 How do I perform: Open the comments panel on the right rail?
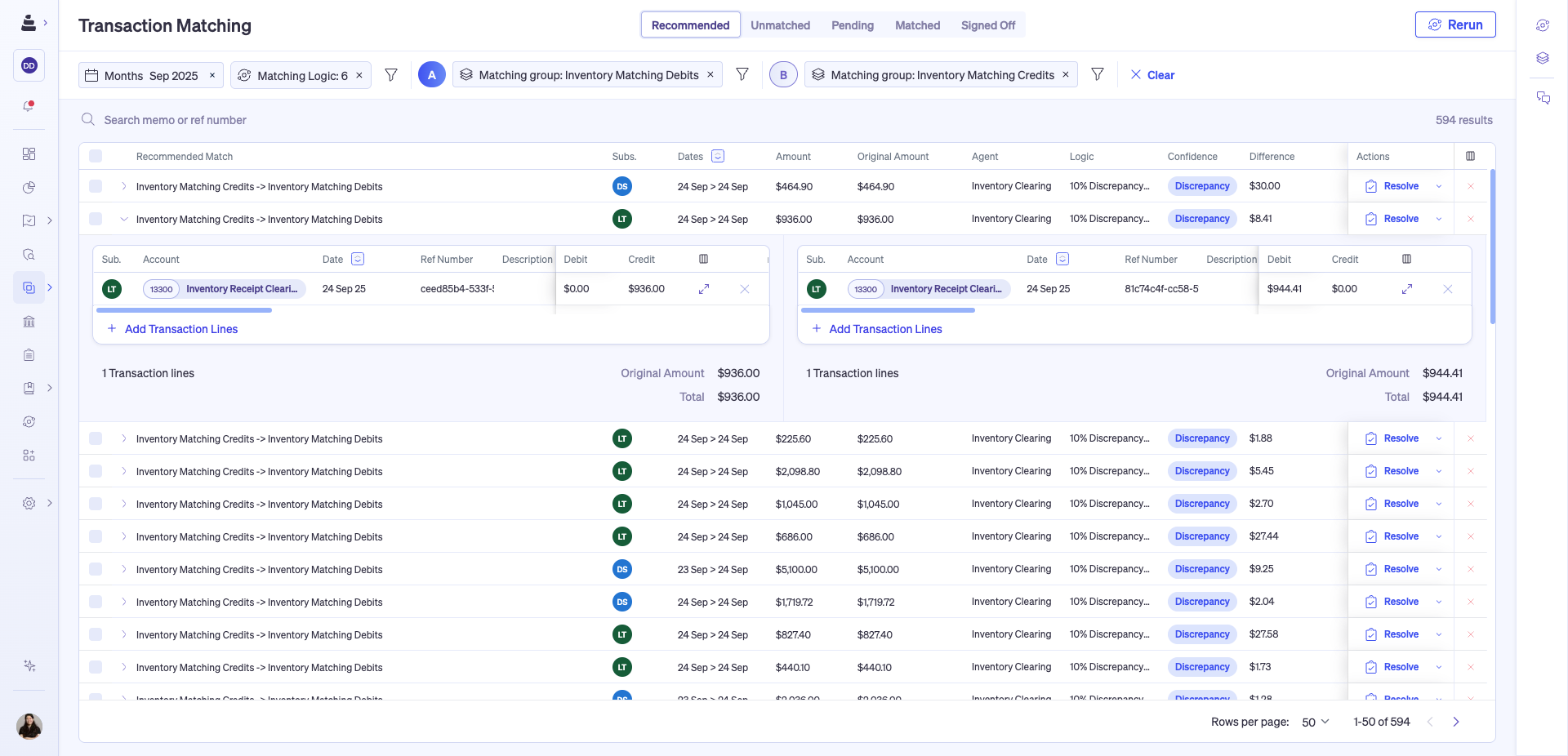point(1543,97)
